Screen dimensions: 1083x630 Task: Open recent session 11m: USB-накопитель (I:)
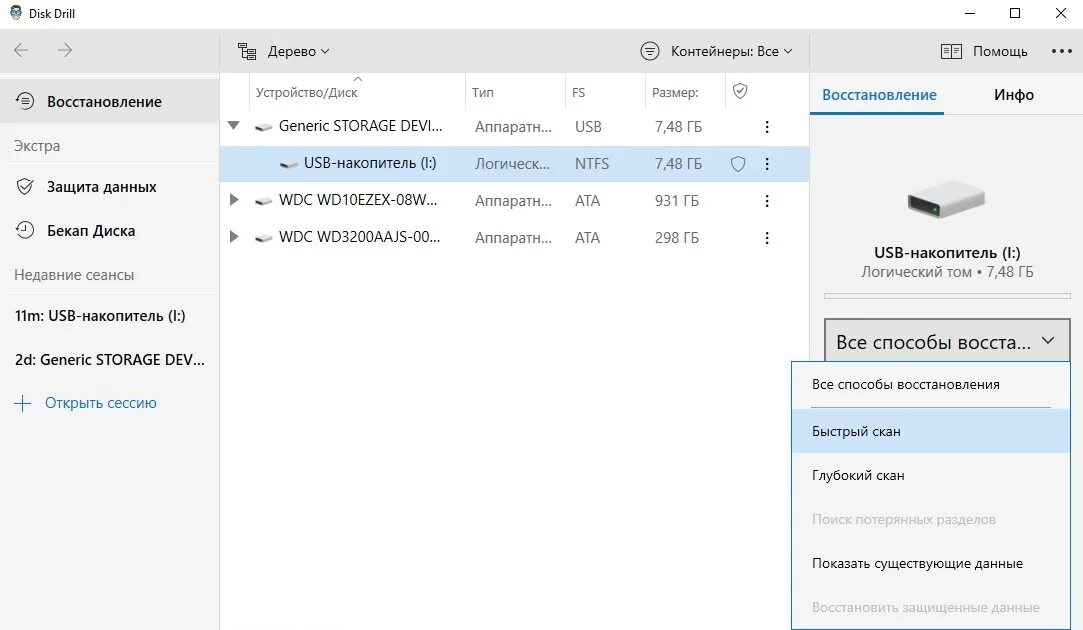click(100, 316)
